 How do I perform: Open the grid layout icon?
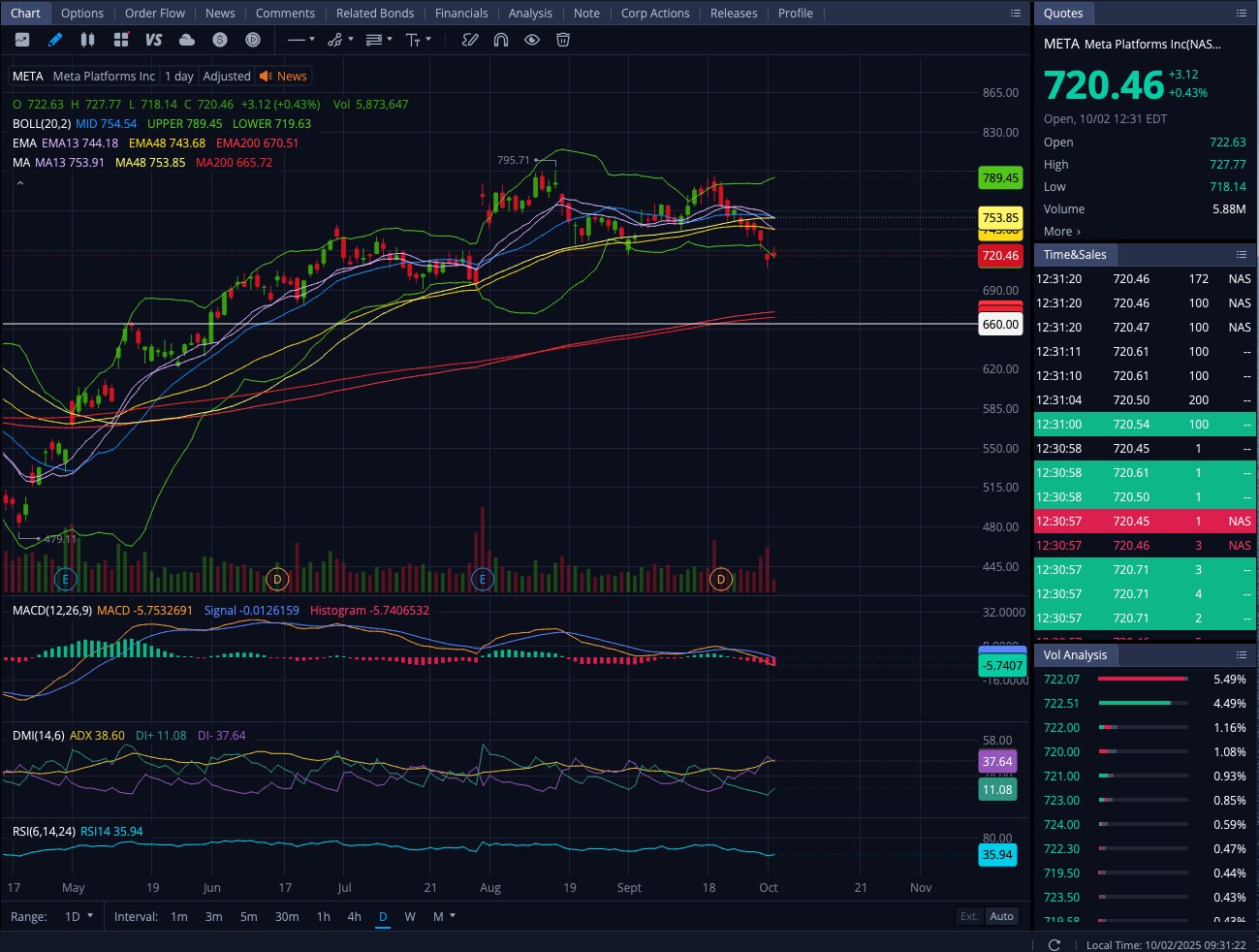pos(121,40)
